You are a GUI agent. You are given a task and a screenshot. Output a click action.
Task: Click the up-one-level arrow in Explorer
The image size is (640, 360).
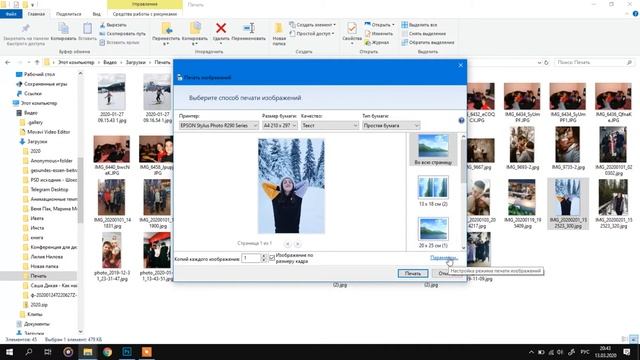(37, 62)
